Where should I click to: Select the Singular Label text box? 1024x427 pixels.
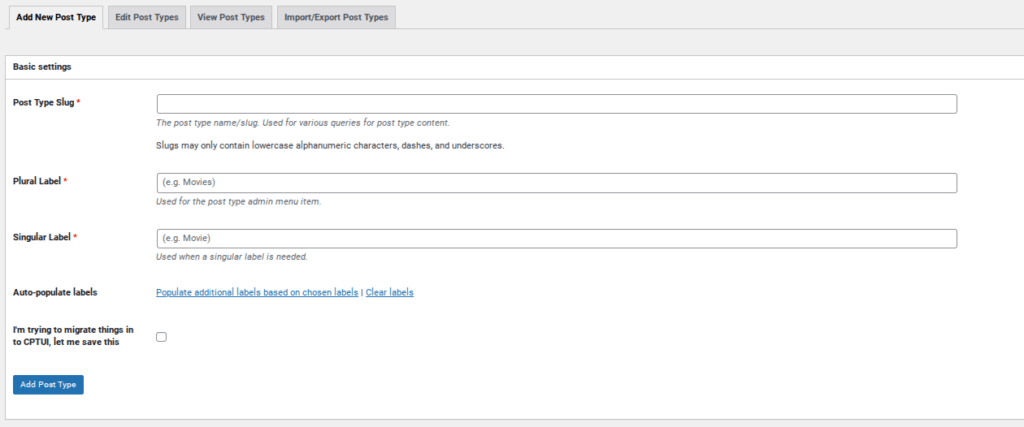click(x=556, y=238)
